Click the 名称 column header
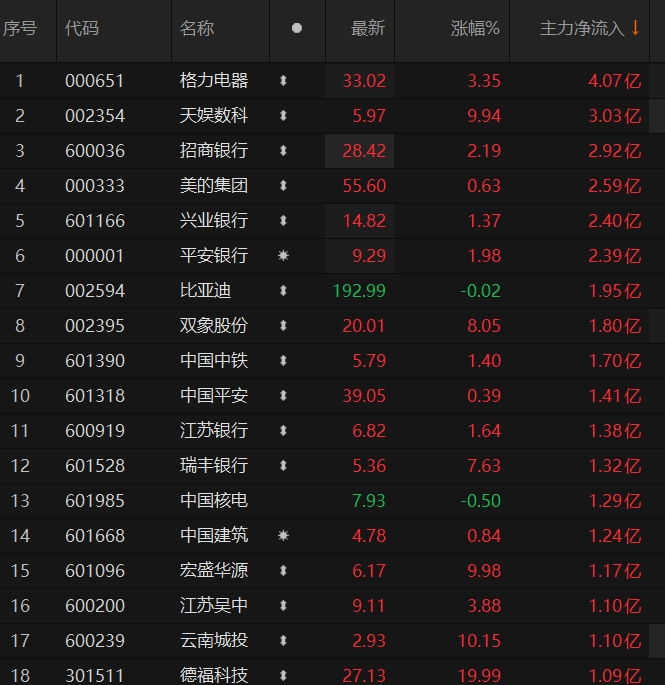This screenshot has width=665, height=685. pos(197,29)
